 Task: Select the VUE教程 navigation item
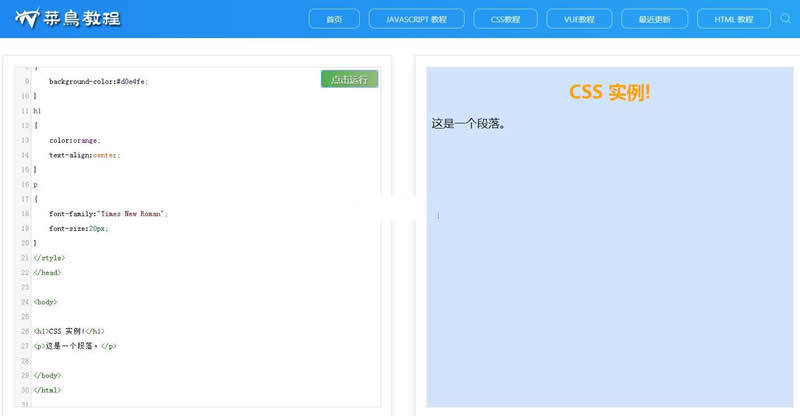pyautogui.click(x=579, y=19)
